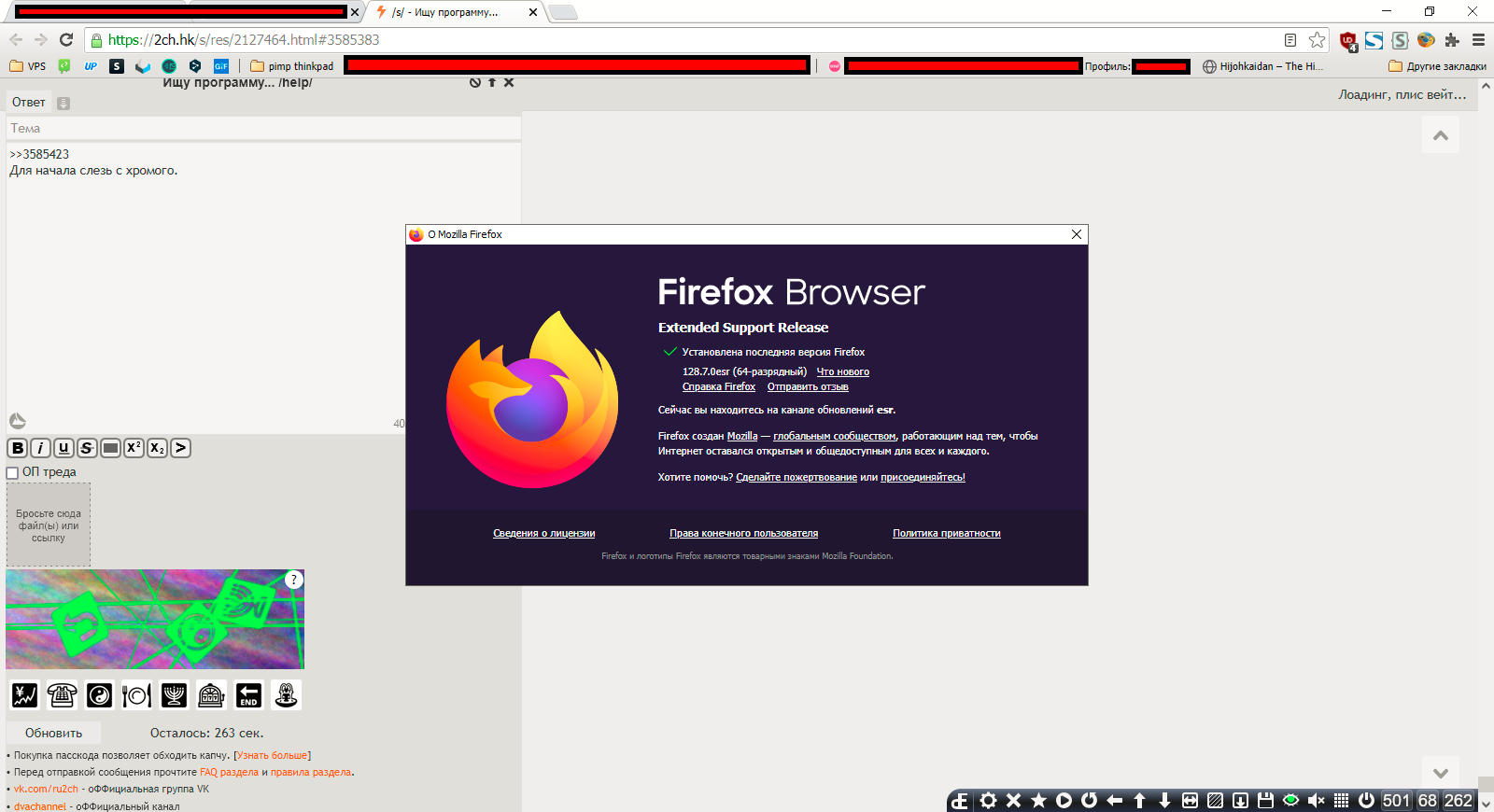Open the "Другие закладки" bookmarks folder
The height and width of the screenshot is (812, 1494).
point(1437,66)
